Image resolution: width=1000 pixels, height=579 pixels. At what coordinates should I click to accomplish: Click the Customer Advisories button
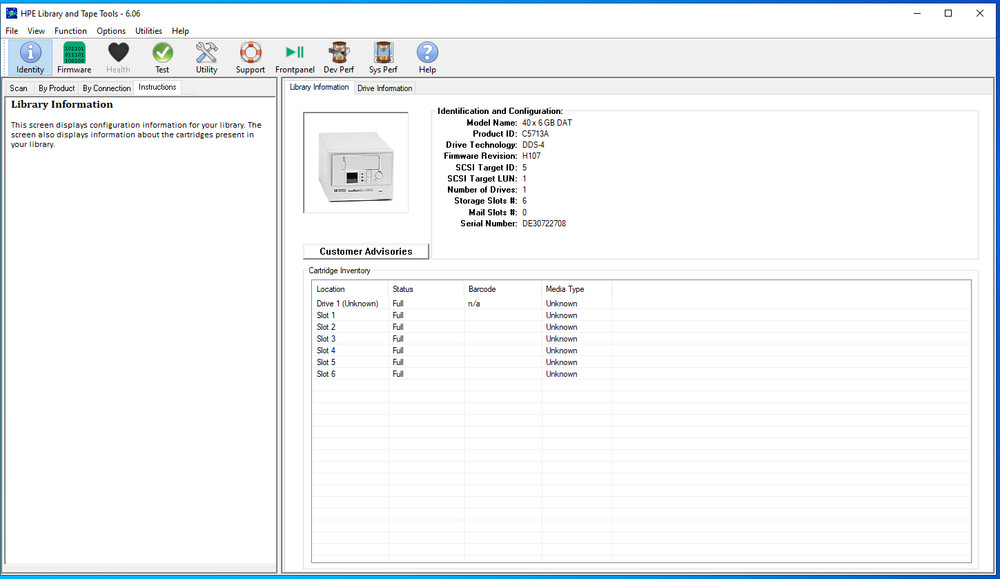[x=365, y=251]
